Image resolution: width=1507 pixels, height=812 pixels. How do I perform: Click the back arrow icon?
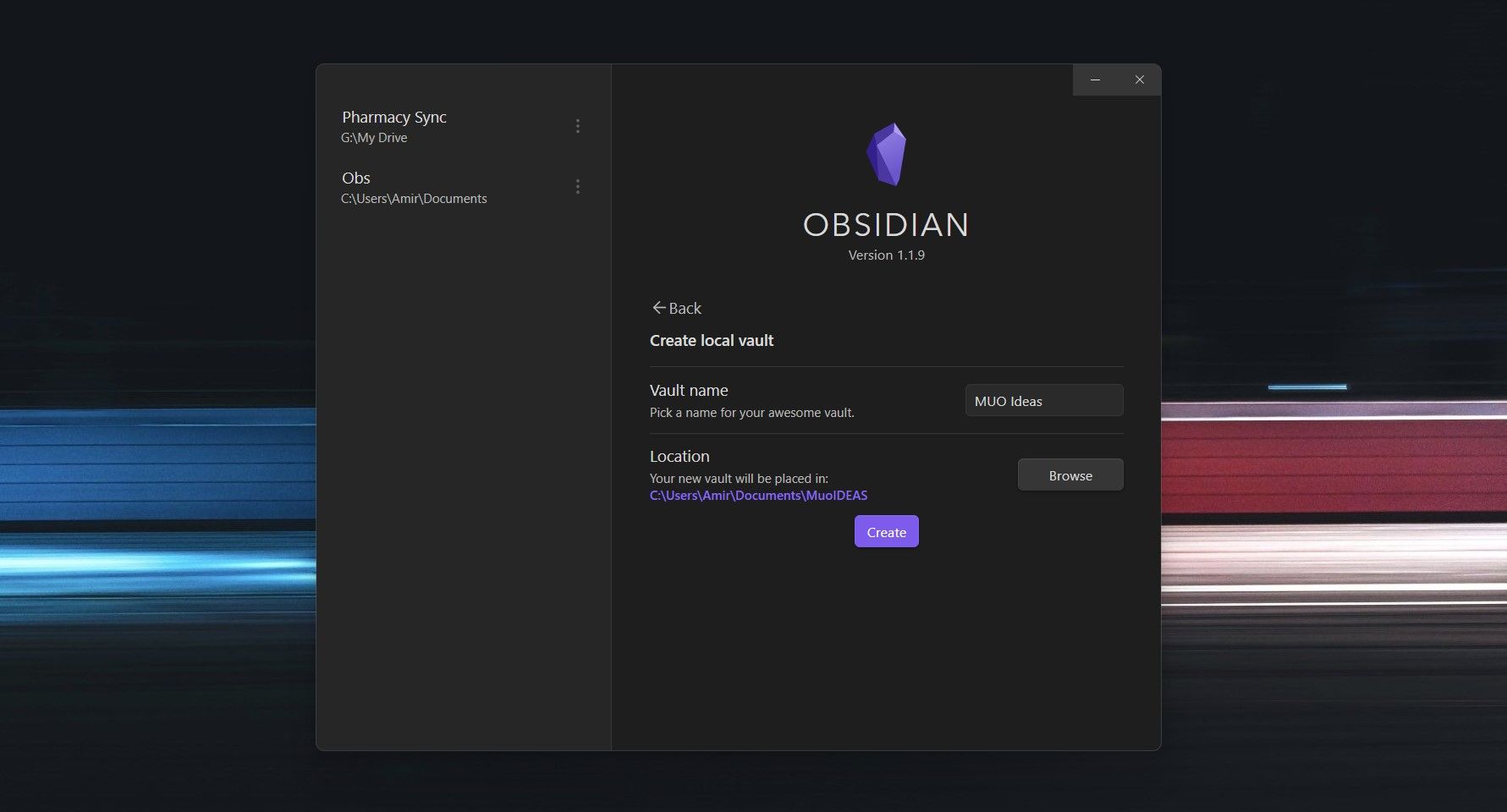point(657,307)
